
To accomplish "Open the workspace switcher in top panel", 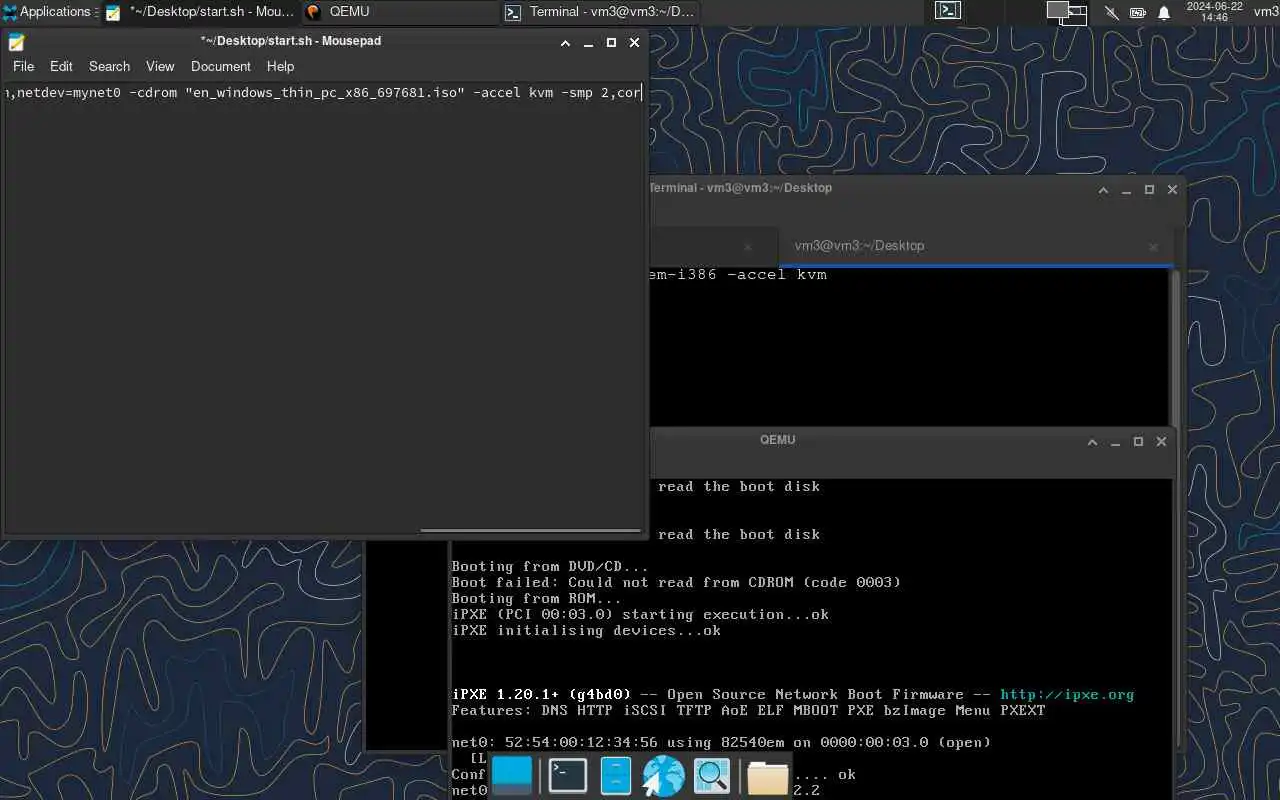I will pos(1066,12).
